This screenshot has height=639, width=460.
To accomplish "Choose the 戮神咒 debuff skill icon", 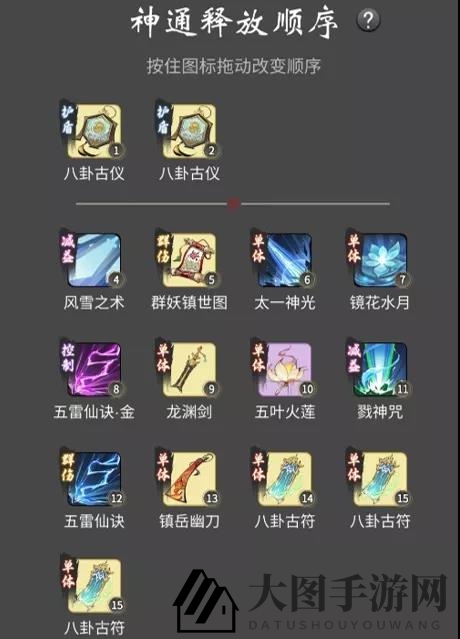I will 380,370.
